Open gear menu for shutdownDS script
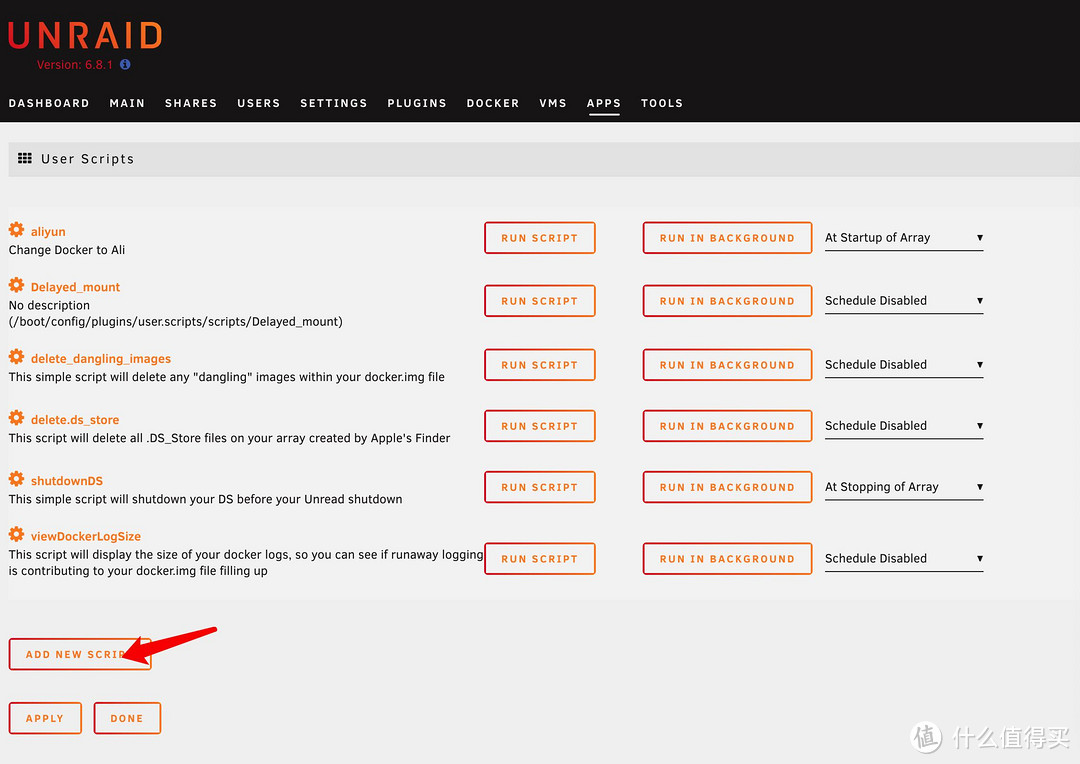1080x764 pixels. 17,479
